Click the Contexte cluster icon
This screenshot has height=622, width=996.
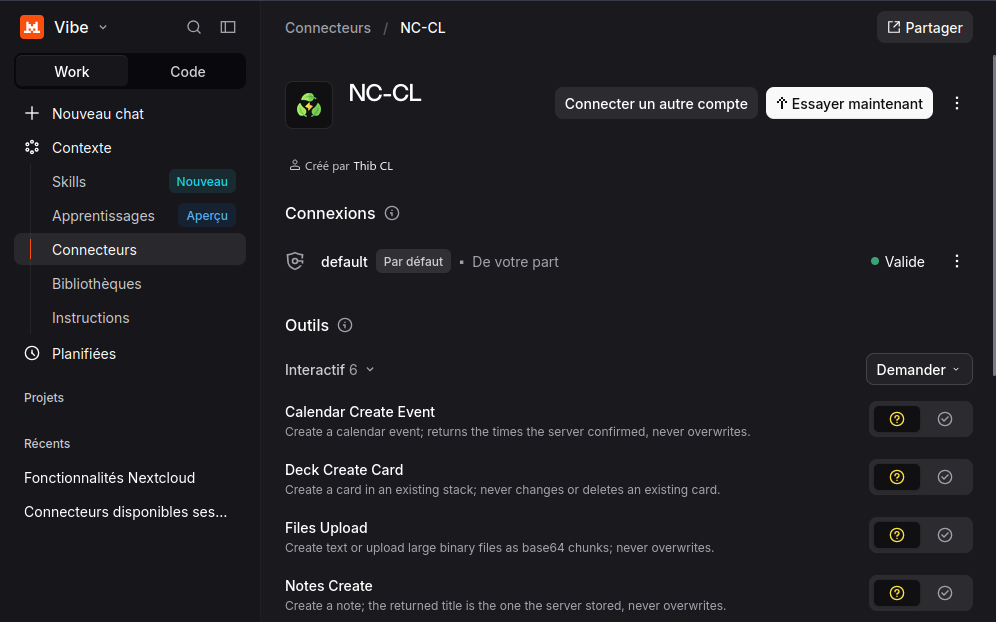[32, 147]
